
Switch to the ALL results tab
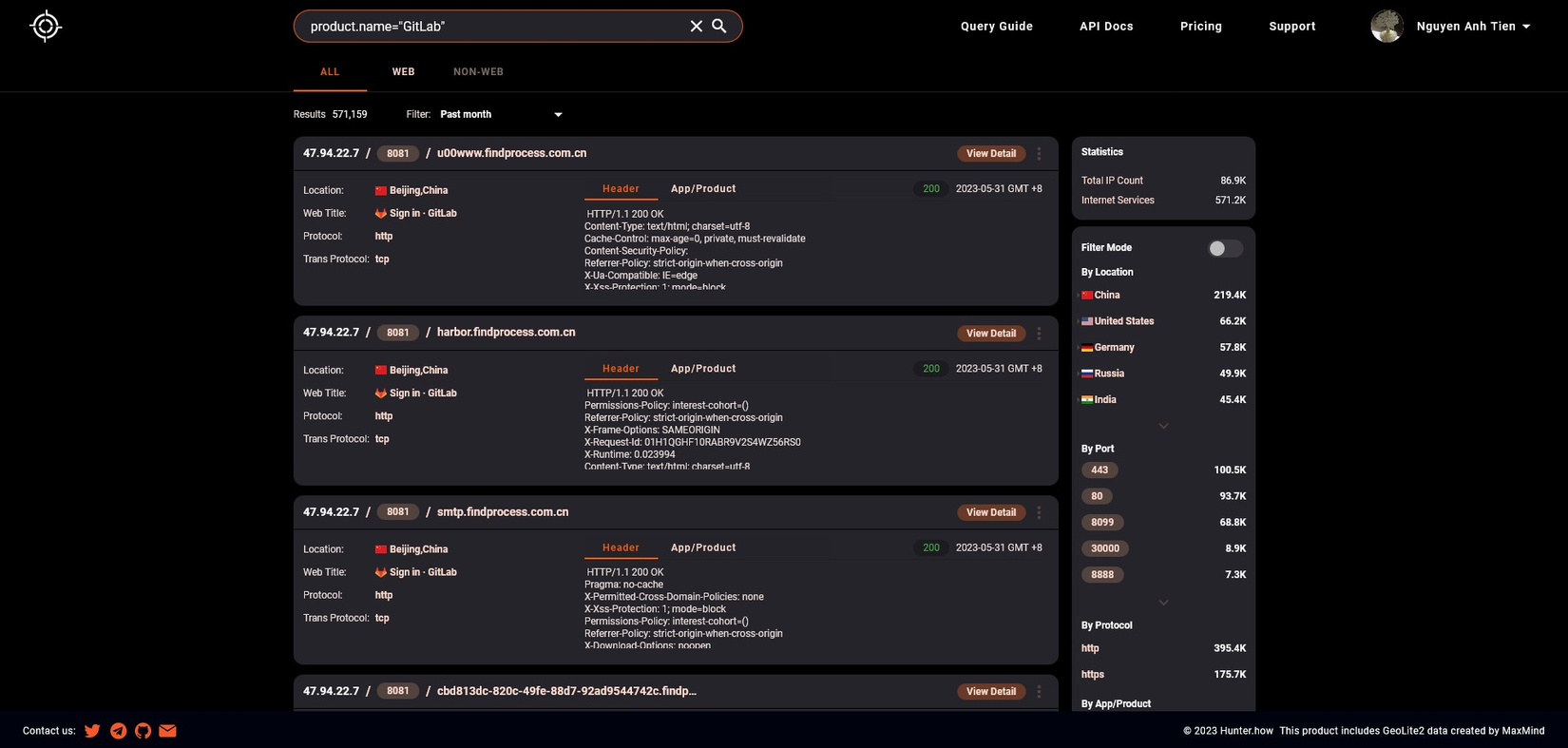[330, 72]
